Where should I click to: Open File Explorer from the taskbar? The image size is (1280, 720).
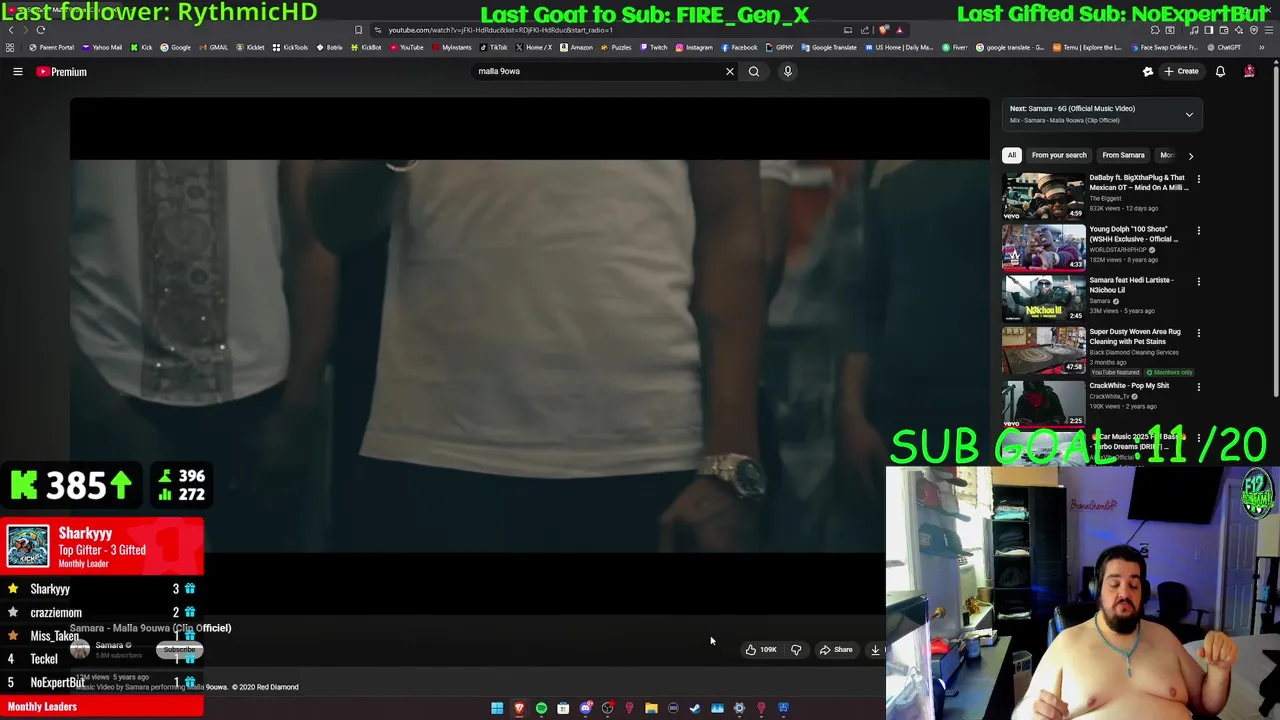(651, 708)
